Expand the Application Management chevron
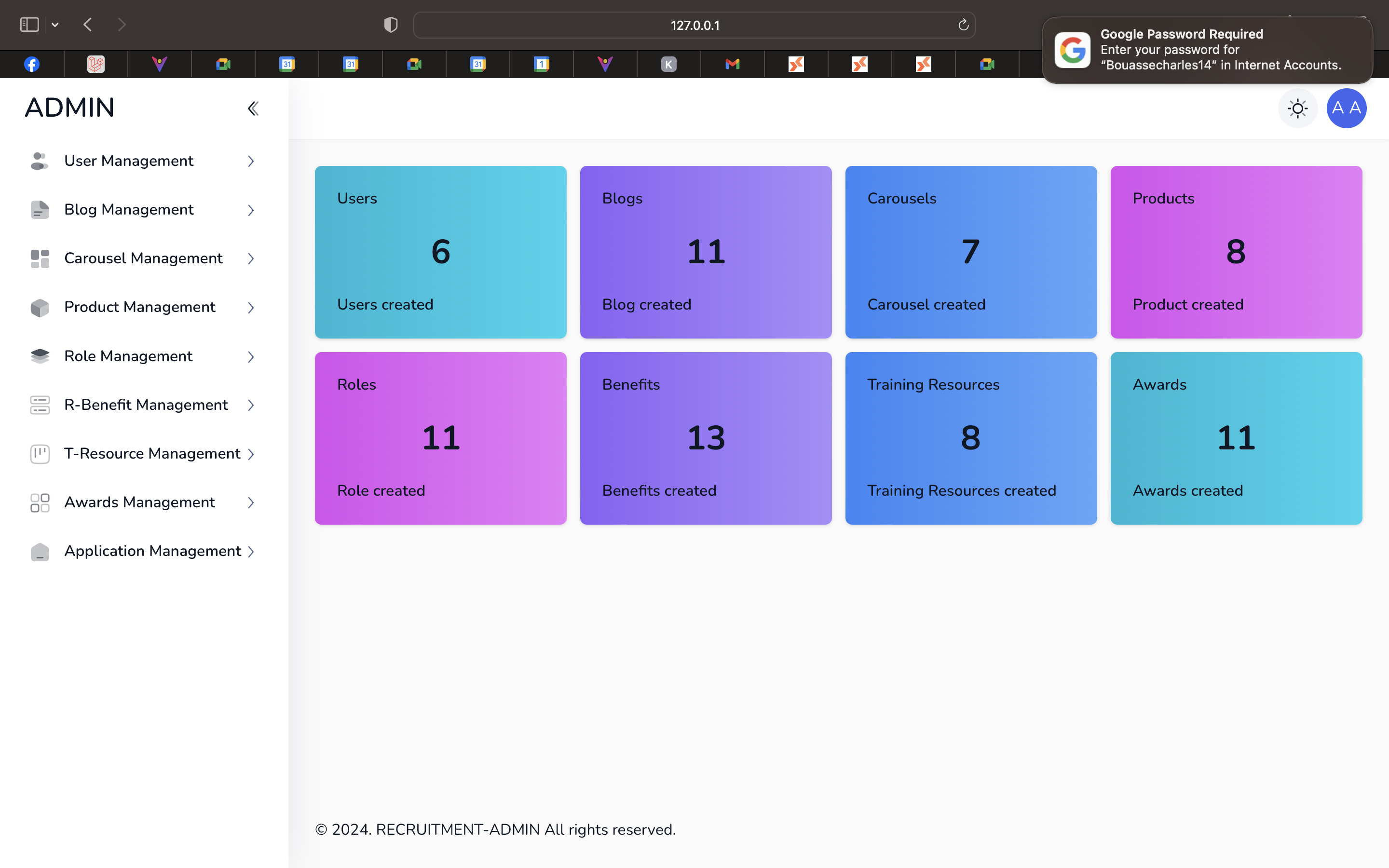Image resolution: width=1389 pixels, height=868 pixels. (x=251, y=552)
